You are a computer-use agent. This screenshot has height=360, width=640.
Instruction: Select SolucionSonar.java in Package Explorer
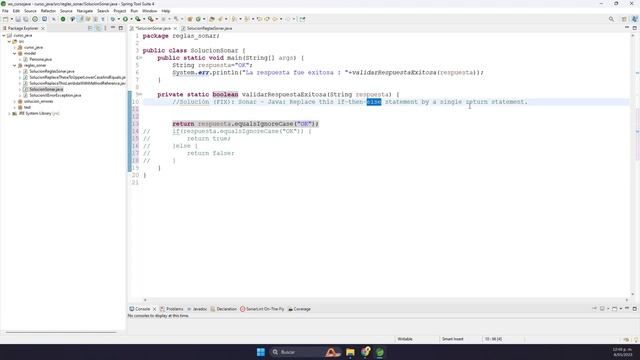tap(46, 89)
